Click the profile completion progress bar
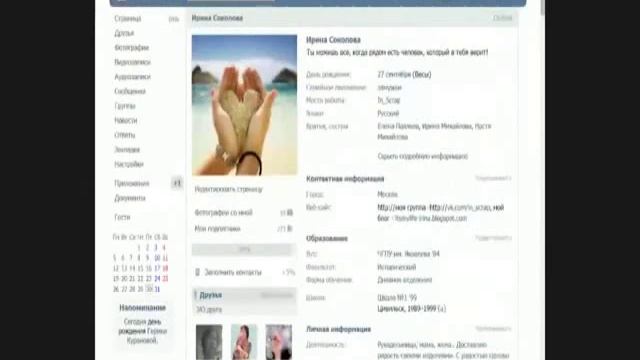Viewport: 640px width, 360px height. click(x=243, y=249)
